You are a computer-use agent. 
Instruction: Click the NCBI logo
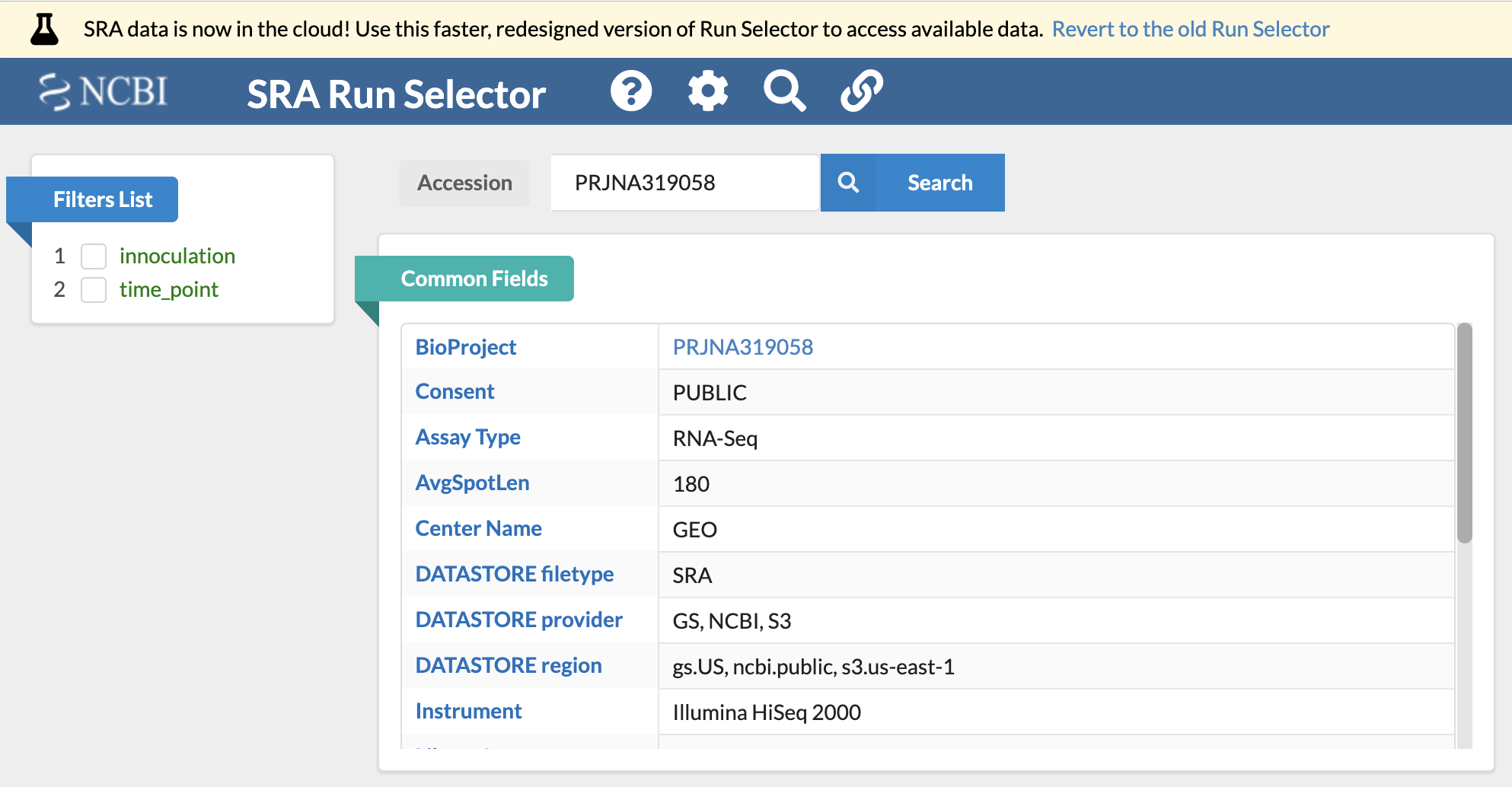pos(104,92)
